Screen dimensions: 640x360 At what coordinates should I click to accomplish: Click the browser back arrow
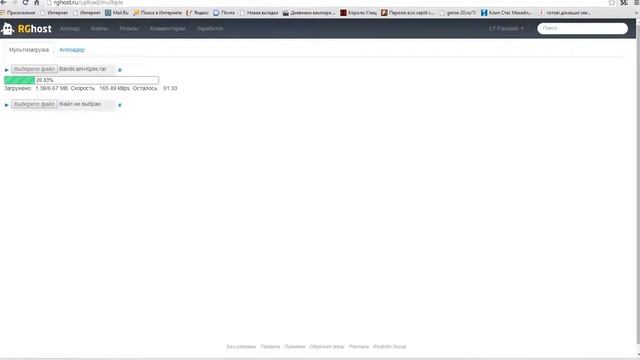click(3, 2)
